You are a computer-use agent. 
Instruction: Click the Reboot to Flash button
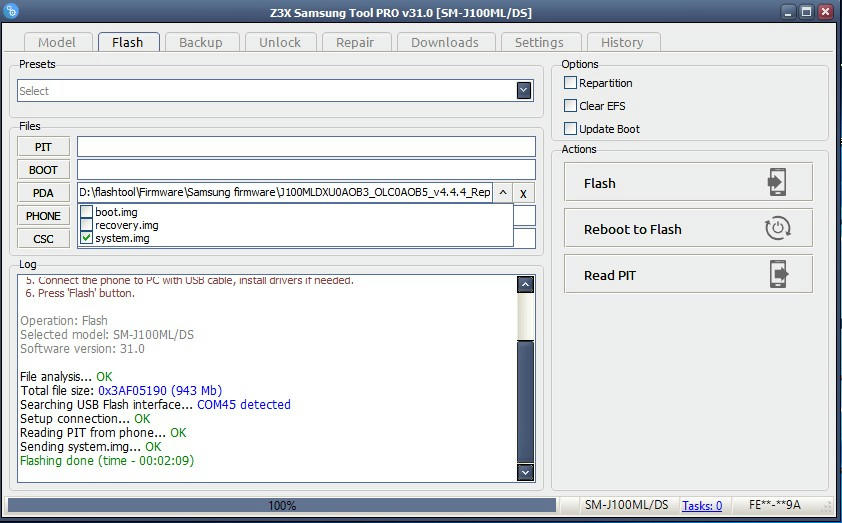tap(688, 229)
